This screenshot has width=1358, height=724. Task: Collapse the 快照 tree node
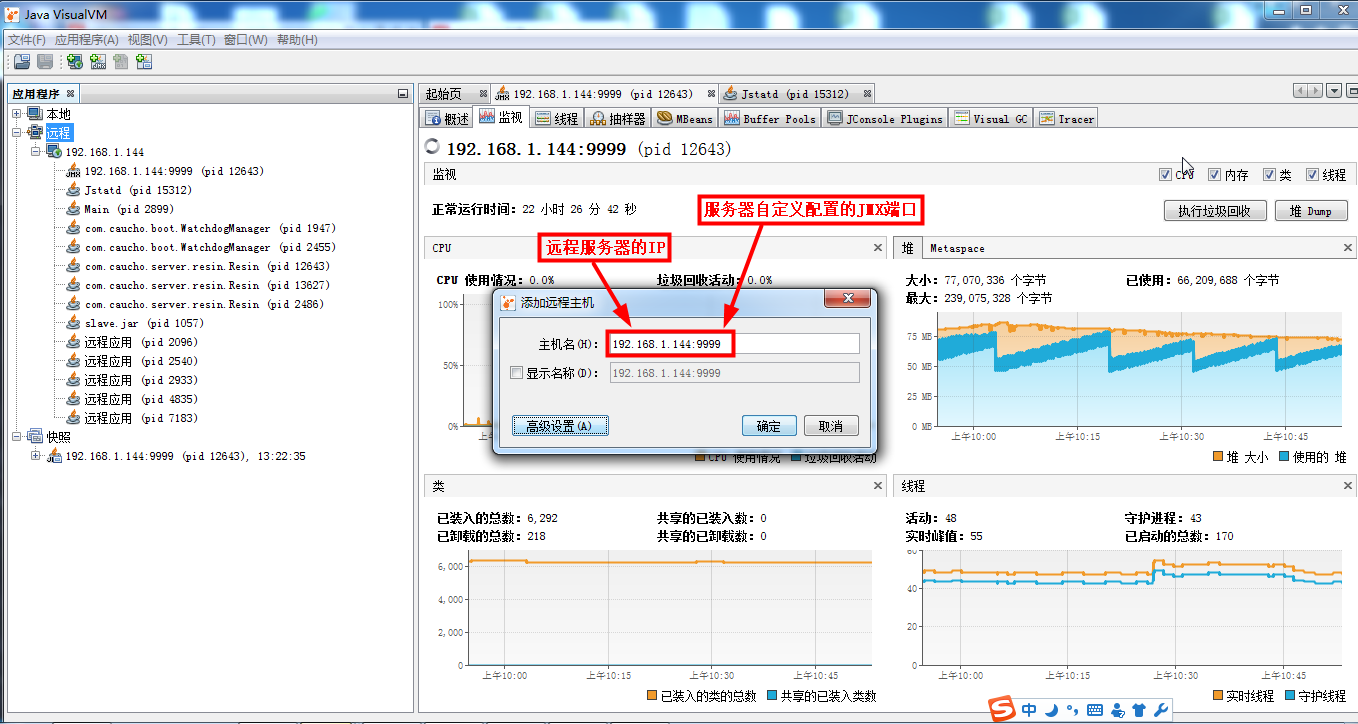16,437
